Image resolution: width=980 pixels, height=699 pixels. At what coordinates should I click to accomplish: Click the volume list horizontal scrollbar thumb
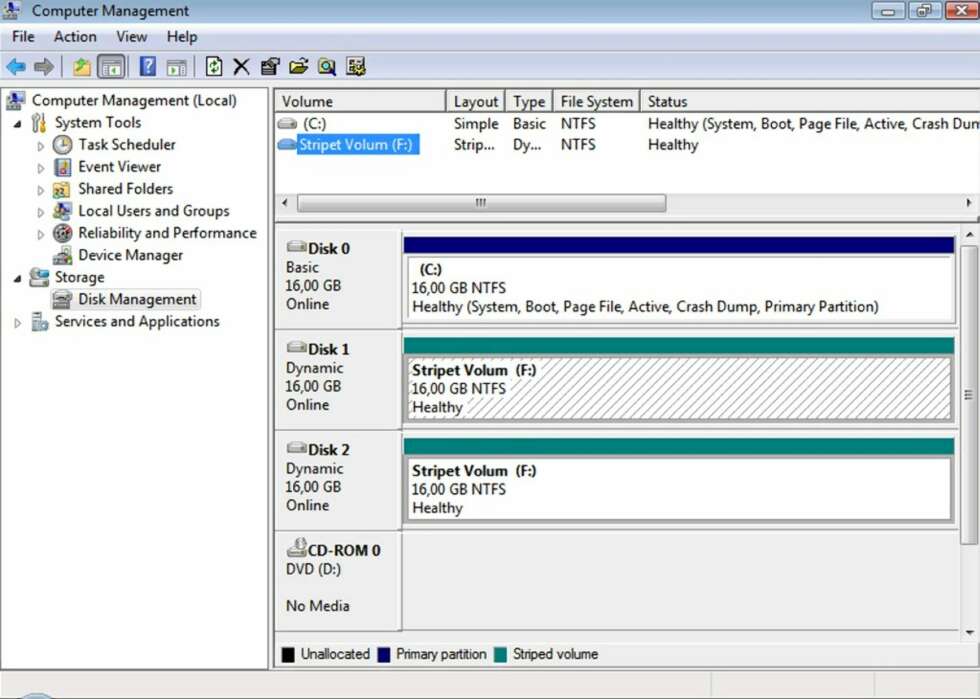coord(481,203)
